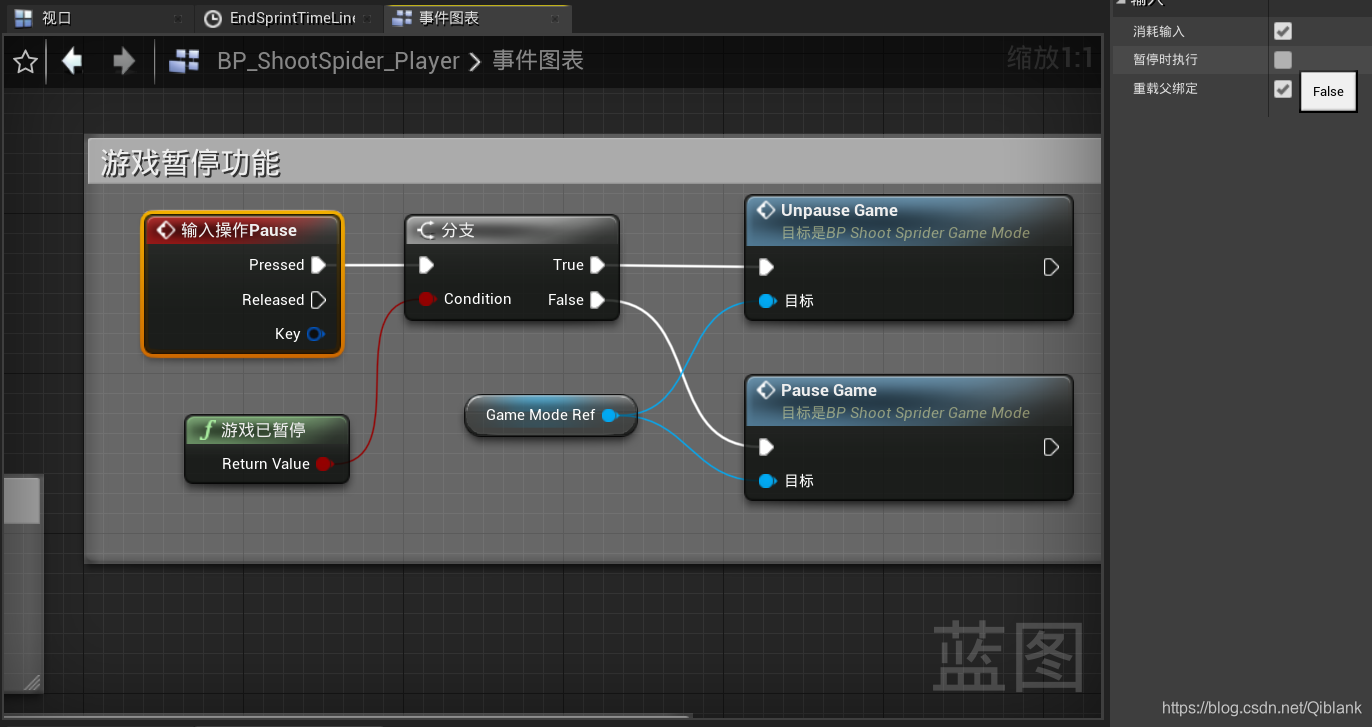The height and width of the screenshot is (727, 1372).
Task: Click Unpause Game input exec pin
Action: click(x=766, y=267)
